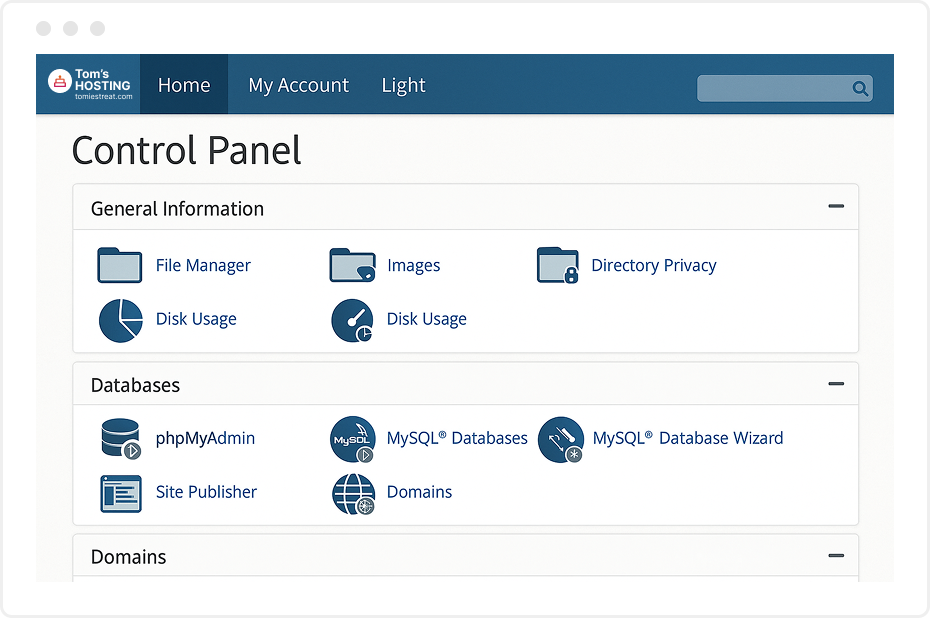Collapse the Databases section
This screenshot has width=930, height=618.
pyautogui.click(x=836, y=384)
